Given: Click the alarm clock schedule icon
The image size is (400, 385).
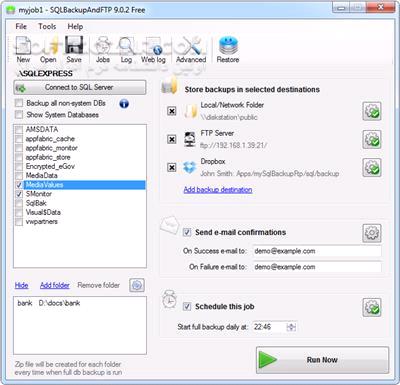Looking at the screenshot, I should 169,299.
